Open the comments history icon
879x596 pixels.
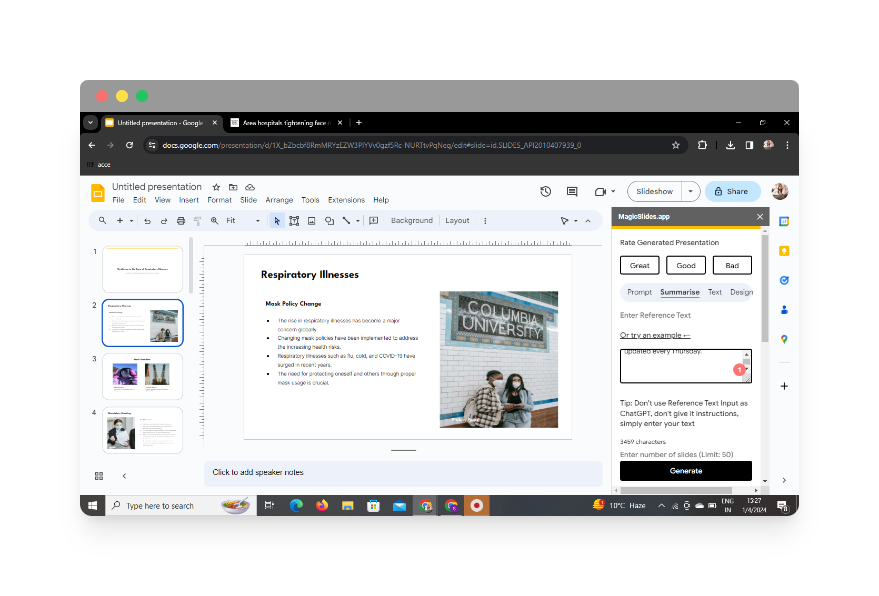click(x=572, y=192)
